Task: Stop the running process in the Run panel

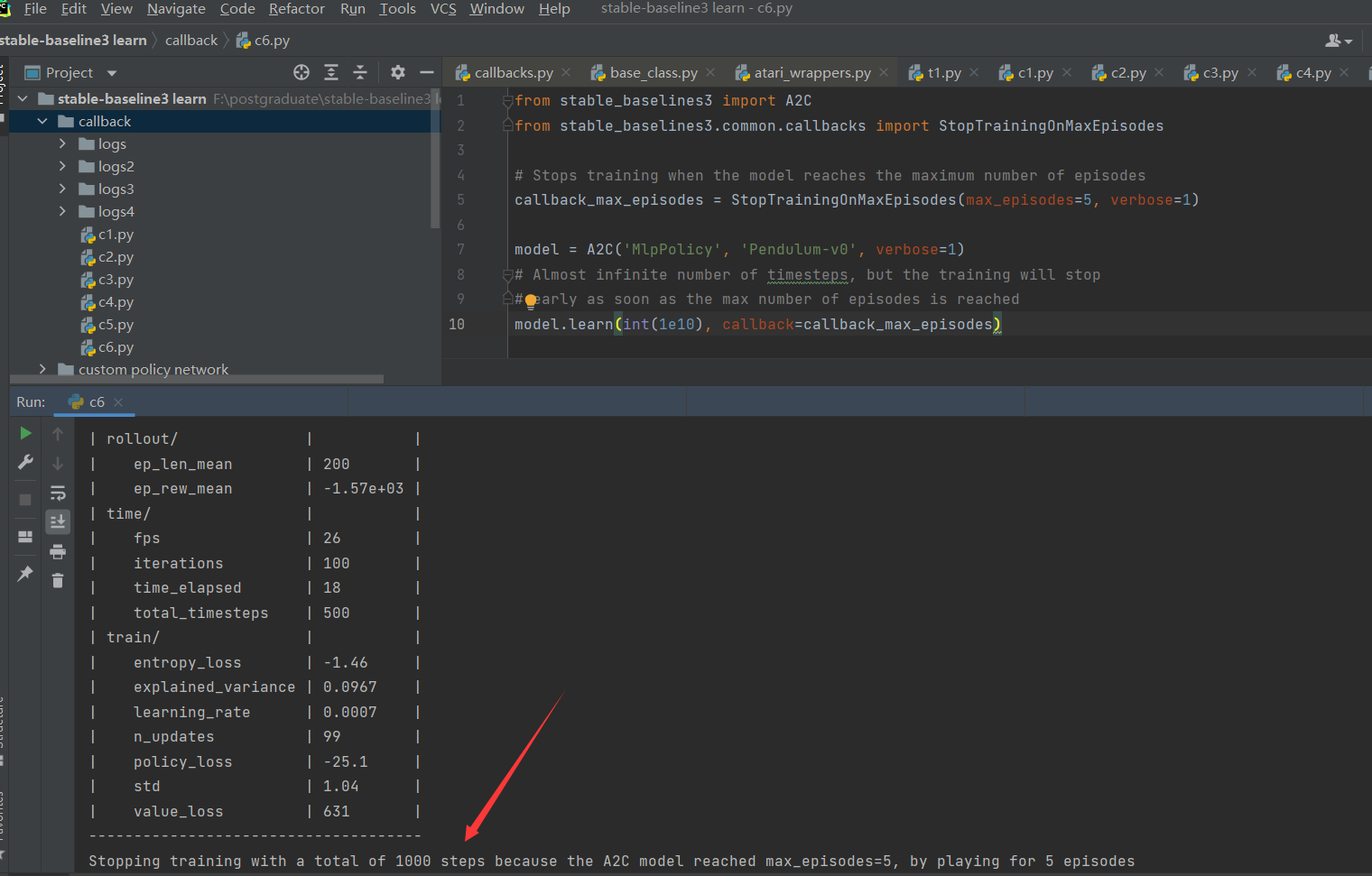Action: point(25,499)
